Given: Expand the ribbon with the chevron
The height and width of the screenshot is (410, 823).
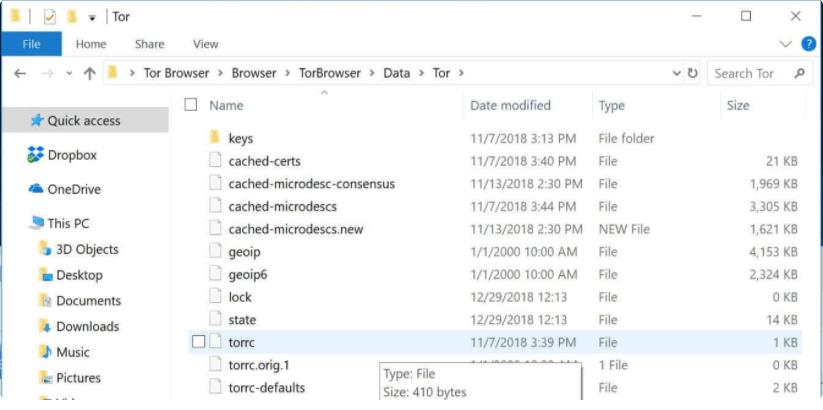Looking at the screenshot, I should (x=785, y=44).
